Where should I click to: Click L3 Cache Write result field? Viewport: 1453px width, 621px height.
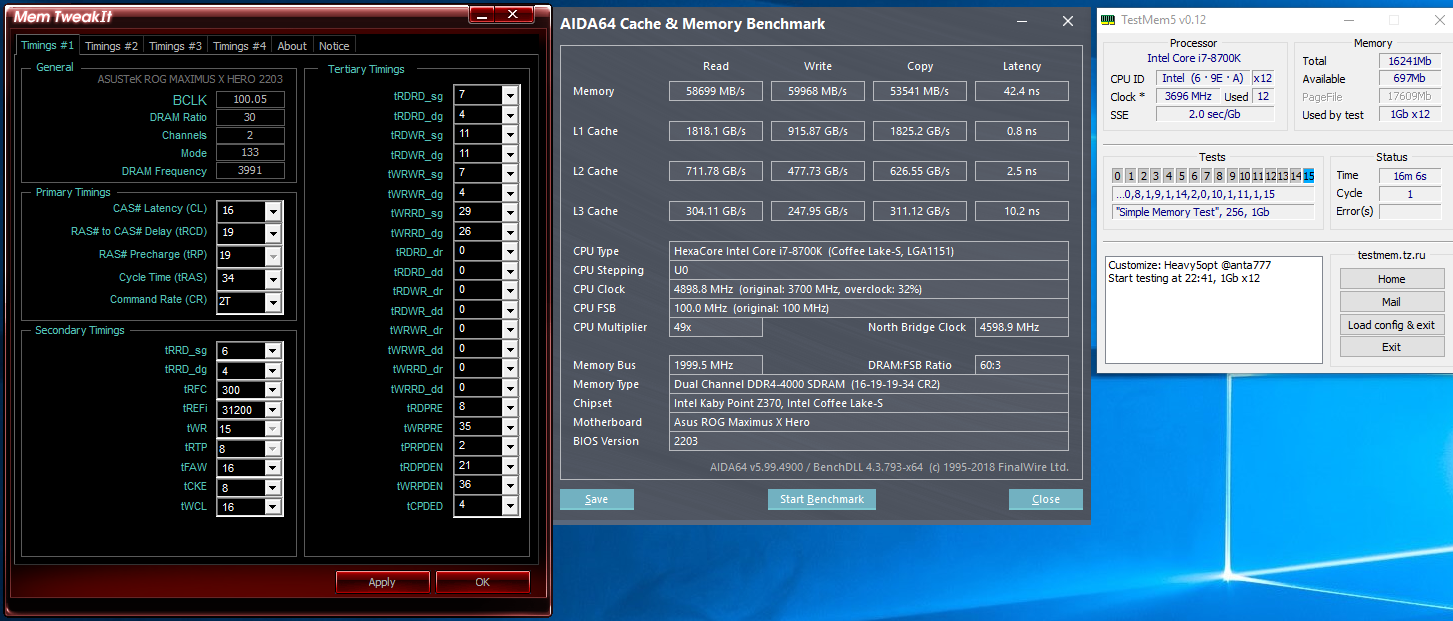tap(817, 211)
